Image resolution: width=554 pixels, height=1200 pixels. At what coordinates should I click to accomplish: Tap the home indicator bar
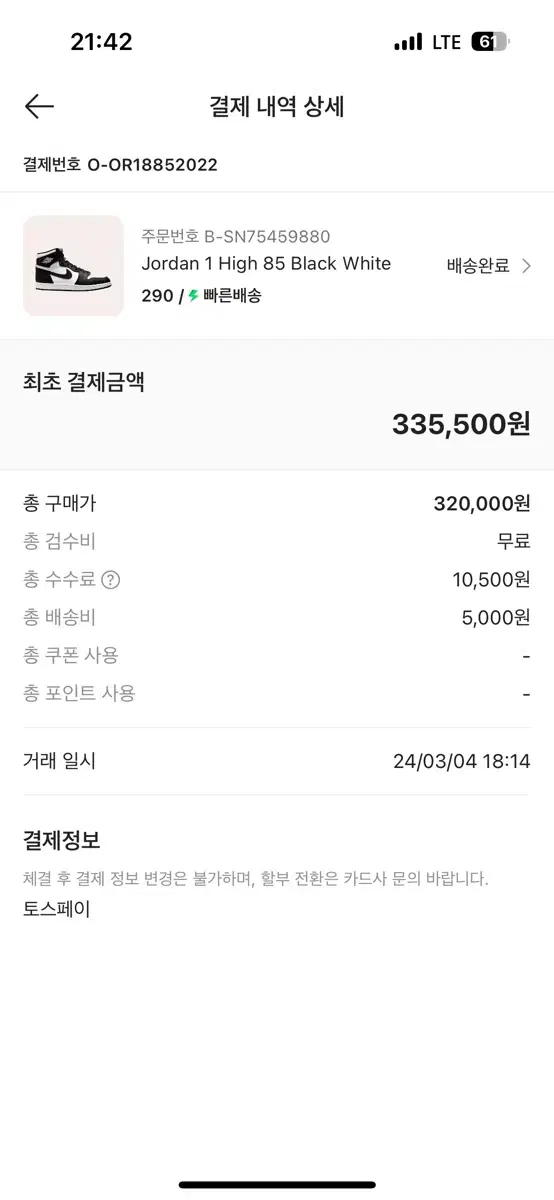click(x=277, y=1185)
